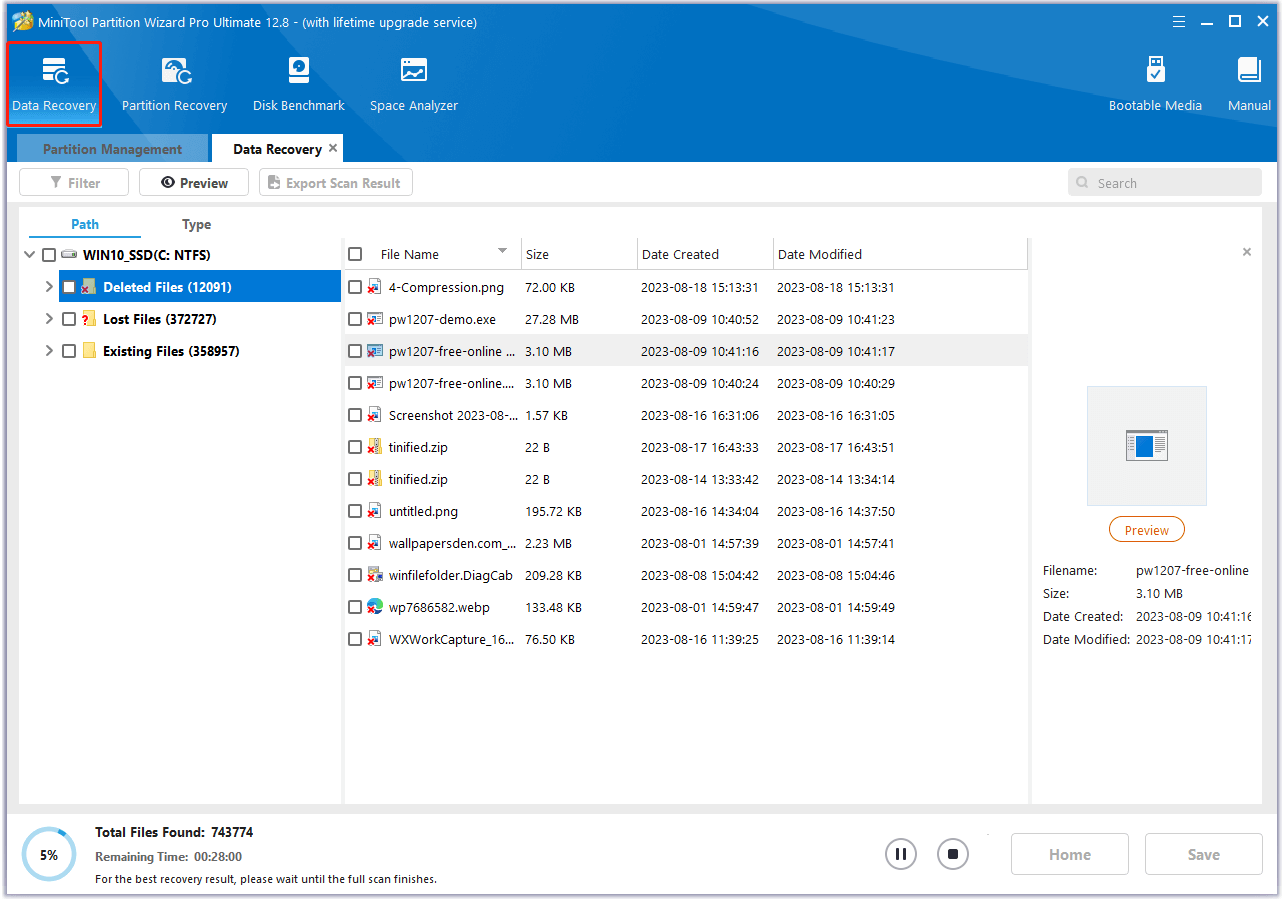Switch to Path view tab
The height and width of the screenshot is (900, 1284).
85,224
